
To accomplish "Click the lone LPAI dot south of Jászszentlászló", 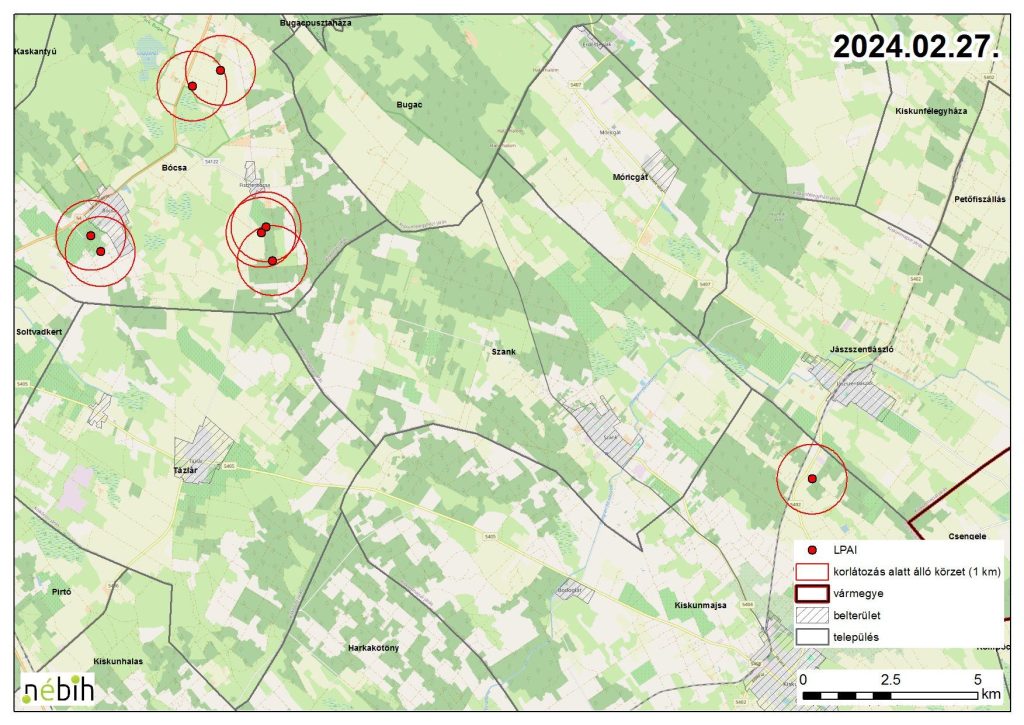I will [812, 479].
